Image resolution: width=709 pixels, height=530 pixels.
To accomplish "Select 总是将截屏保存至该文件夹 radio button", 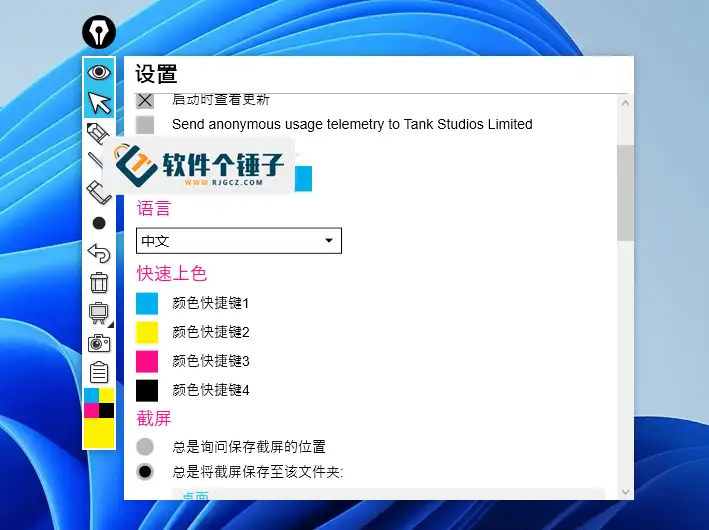I will coord(145,472).
